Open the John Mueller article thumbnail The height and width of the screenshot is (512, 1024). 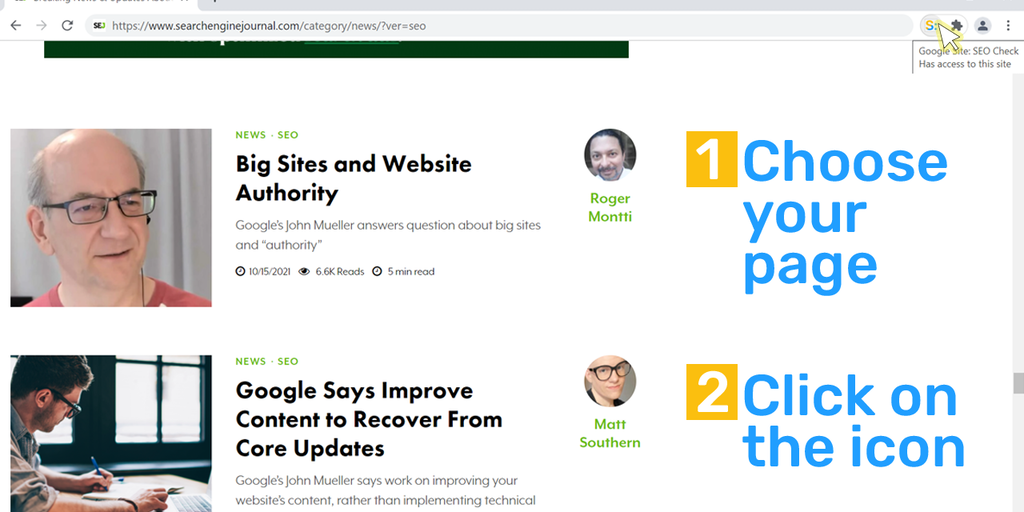pos(111,217)
